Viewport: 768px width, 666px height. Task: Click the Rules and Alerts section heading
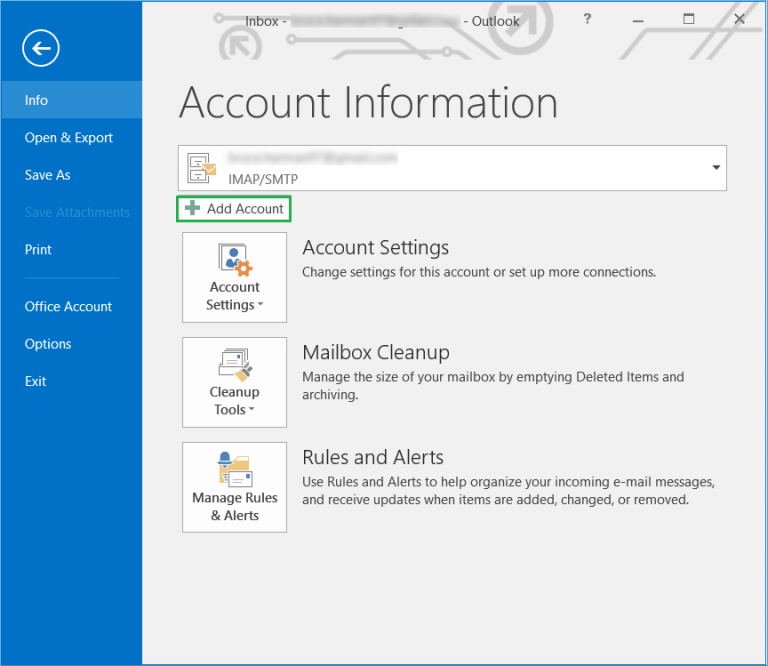[x=373, y=457]
